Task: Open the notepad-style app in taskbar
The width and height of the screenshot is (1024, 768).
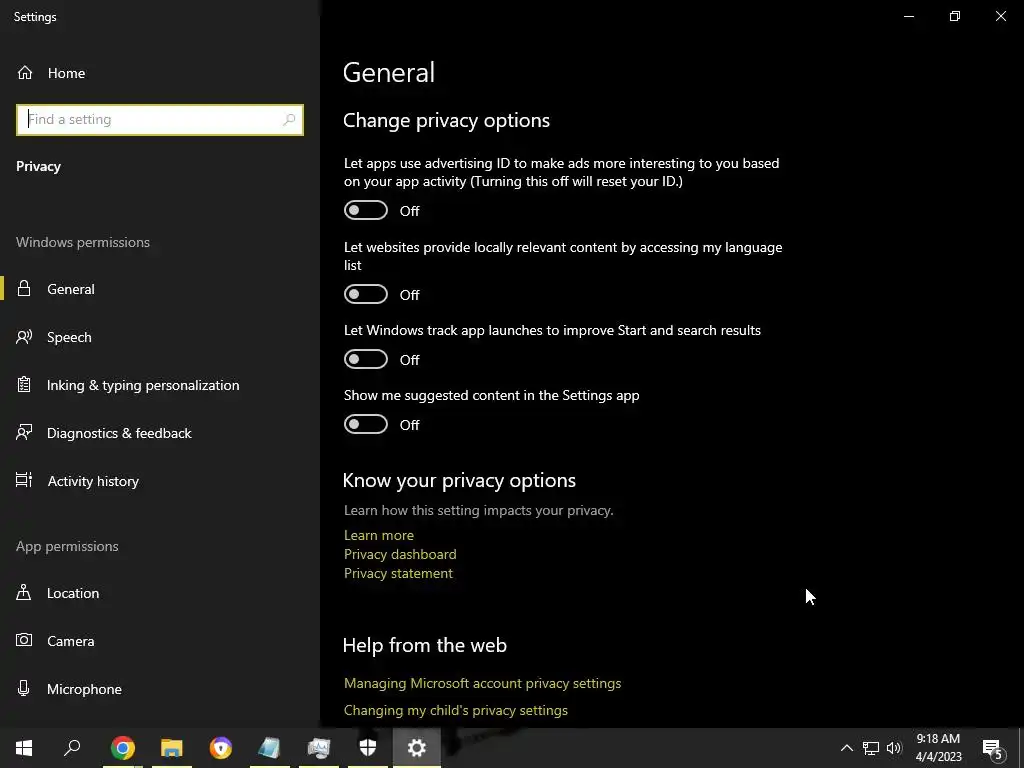Action: coord(269,748)
